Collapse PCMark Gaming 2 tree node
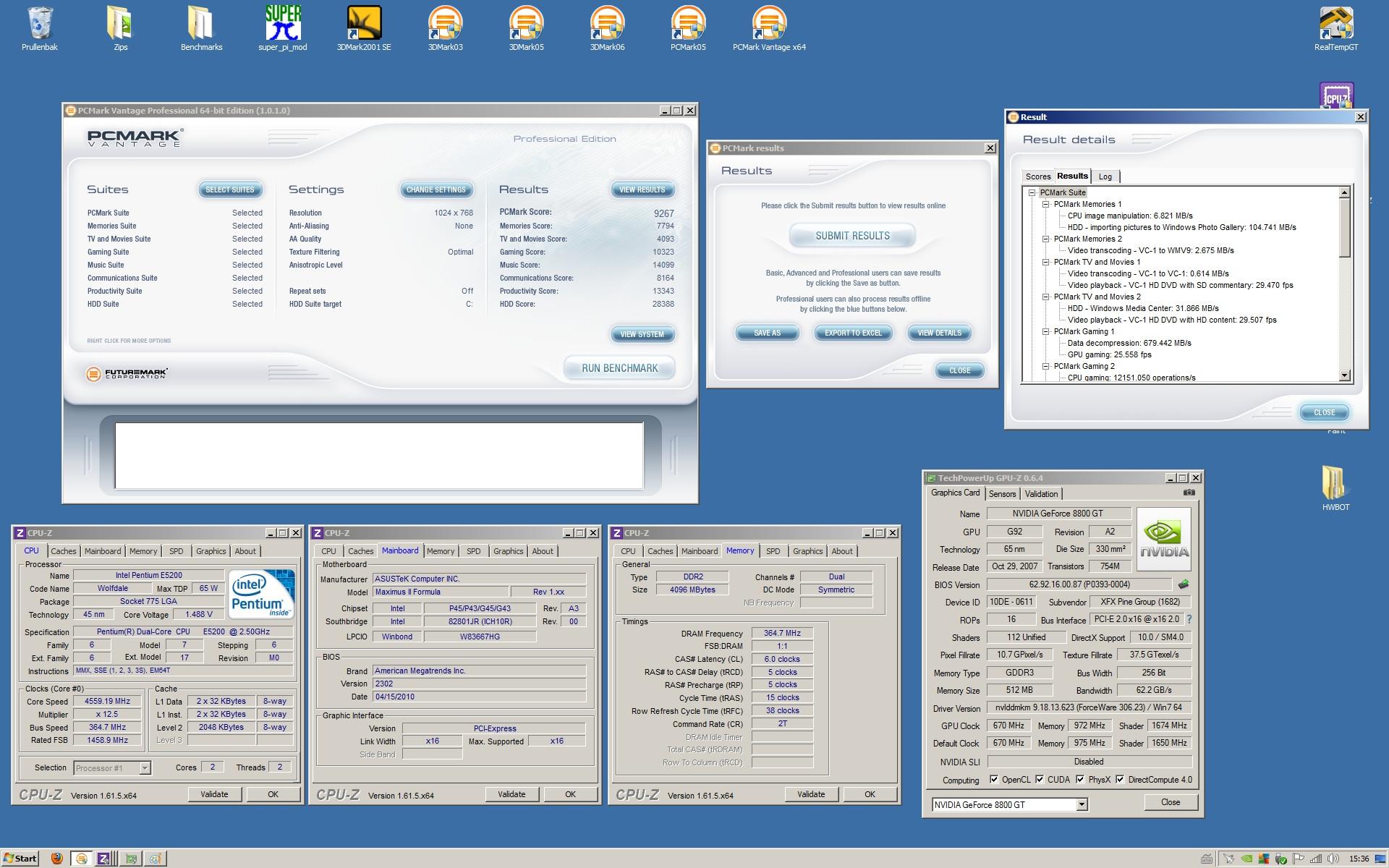This screenshot has width=1389, height=868. tap(1046, 366)
